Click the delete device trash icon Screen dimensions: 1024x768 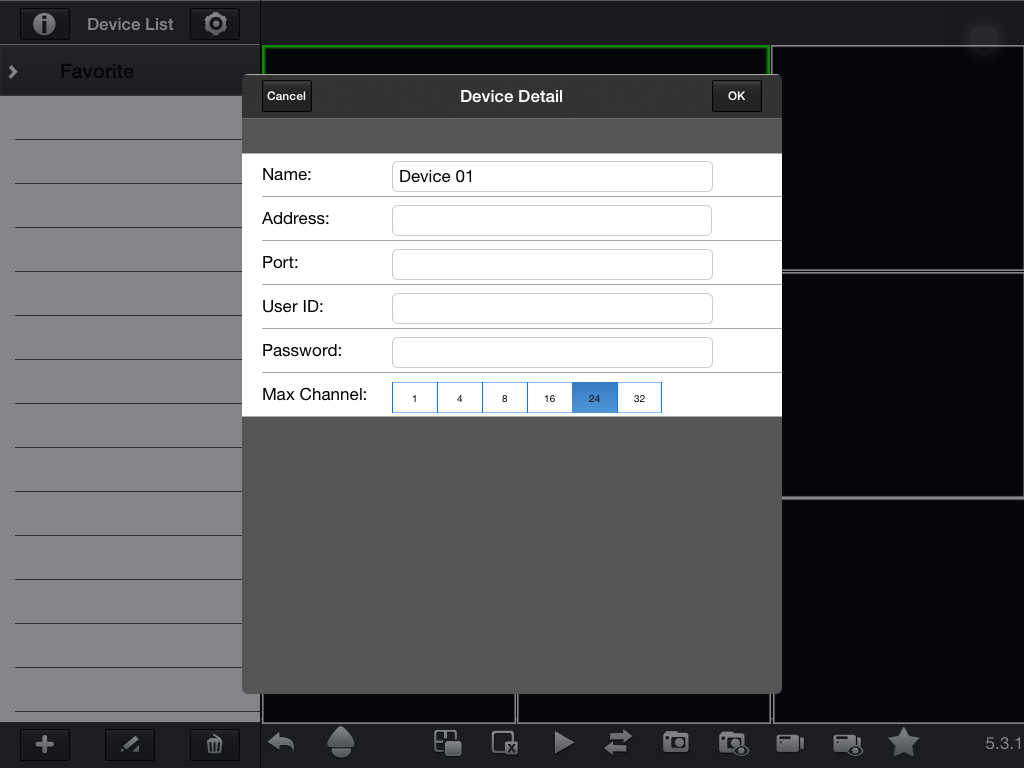(x=215, y=744)
